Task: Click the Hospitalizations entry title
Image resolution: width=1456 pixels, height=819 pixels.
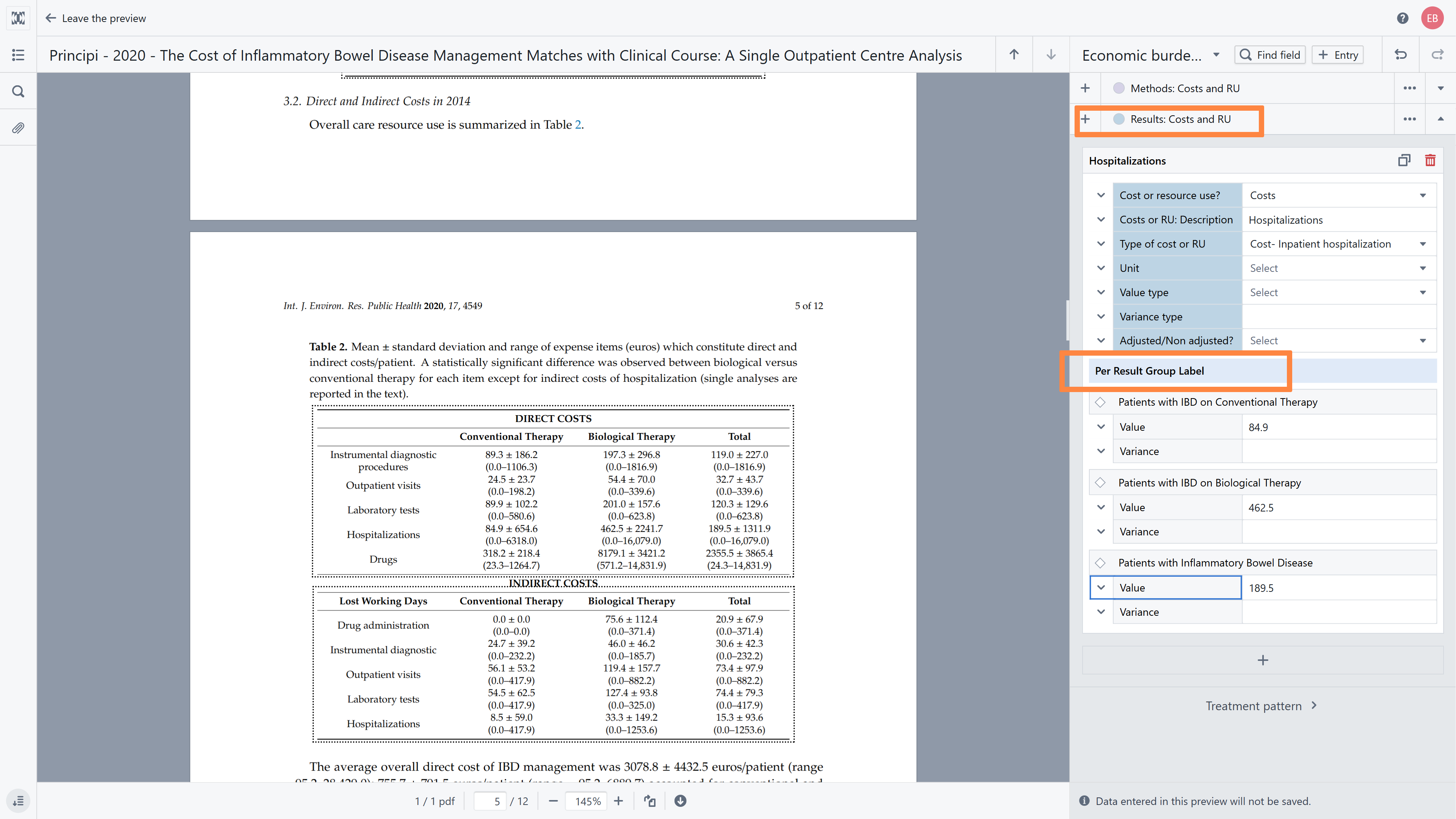Action: (x=1127, y=161)
